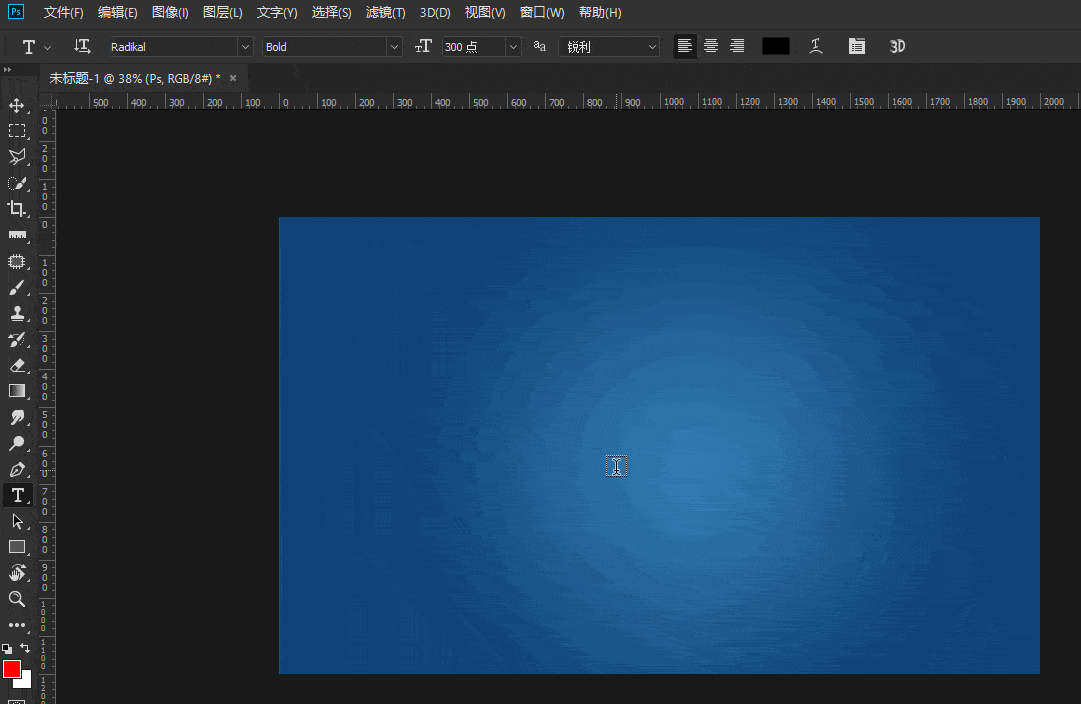Select the Patch healing tool
Image resolution: width=1081 pixels, height=704 pixels.
[17, 261]
